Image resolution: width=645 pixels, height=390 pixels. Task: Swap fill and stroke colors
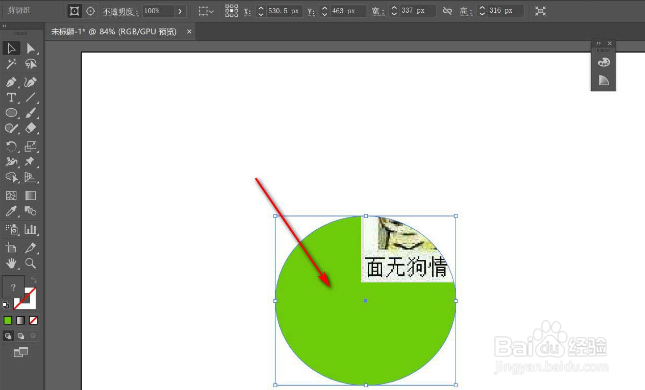tap(34, 280)
